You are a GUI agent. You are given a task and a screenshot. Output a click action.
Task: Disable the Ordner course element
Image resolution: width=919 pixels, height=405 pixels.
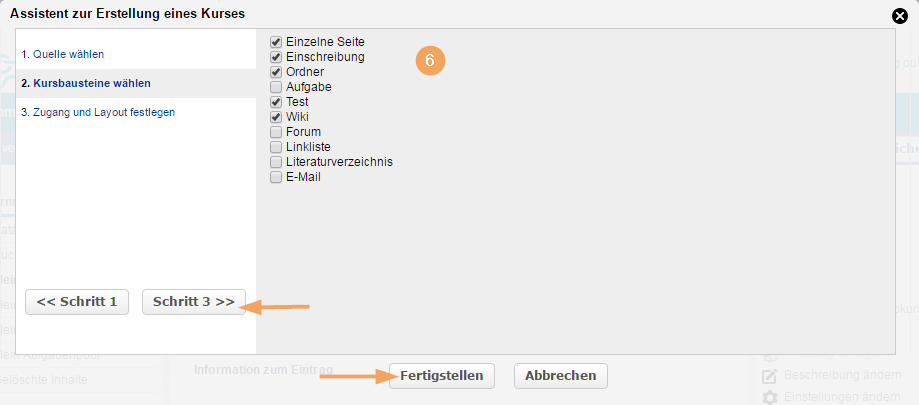tap(276, 72)
